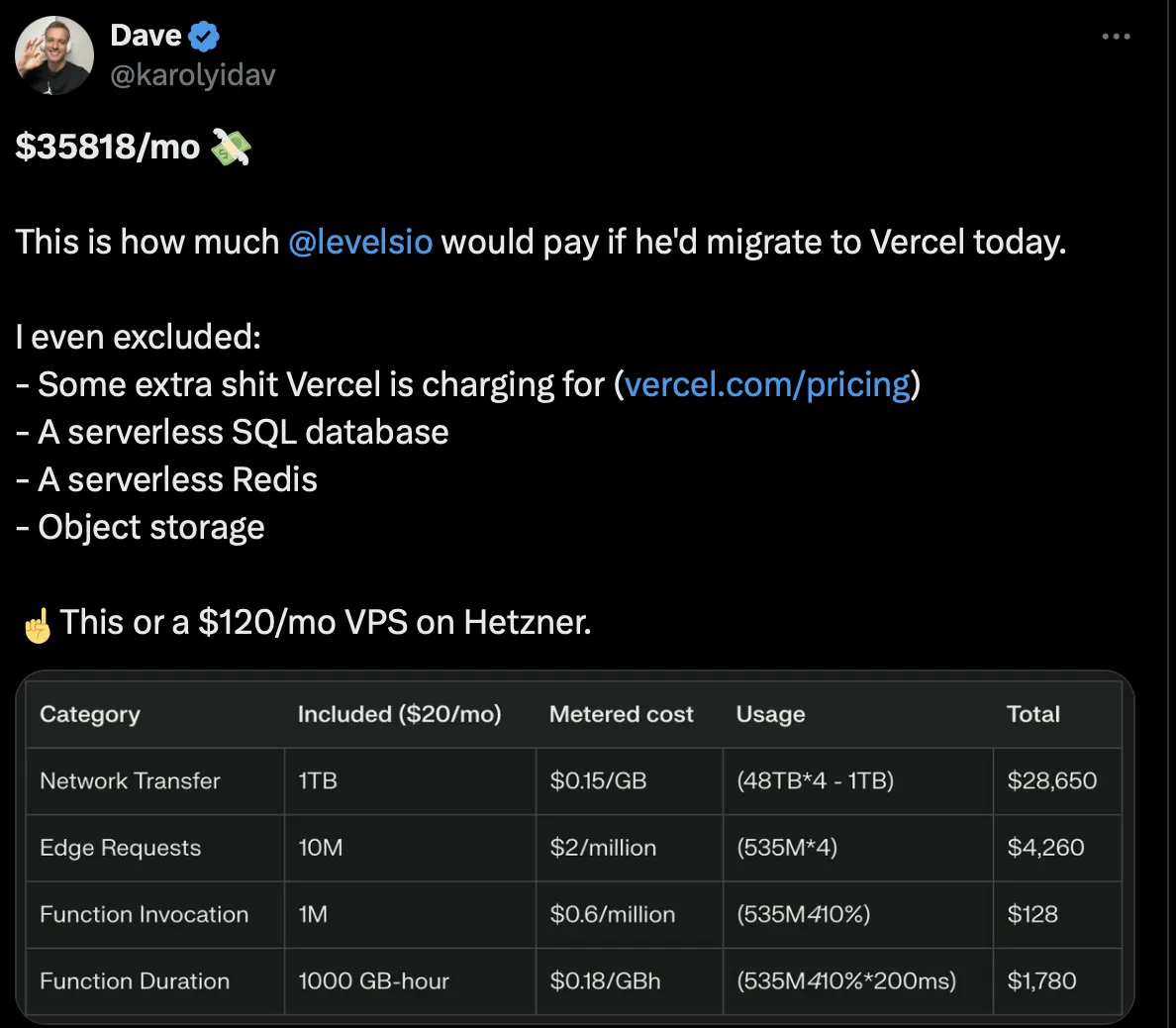Click the display name Dave

(x=146, y=36)
